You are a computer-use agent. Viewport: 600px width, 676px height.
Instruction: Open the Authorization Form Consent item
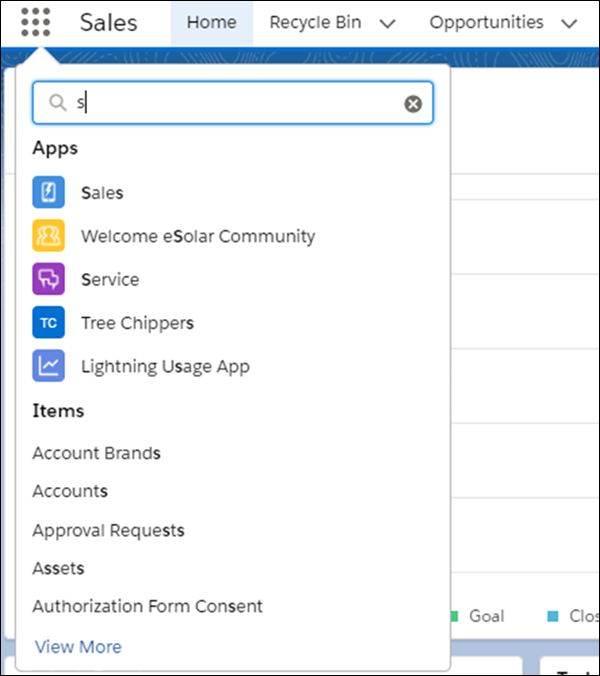147,606
